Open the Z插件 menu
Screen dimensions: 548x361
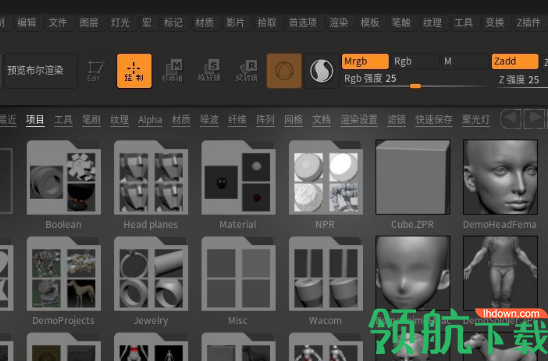point(528,23)
